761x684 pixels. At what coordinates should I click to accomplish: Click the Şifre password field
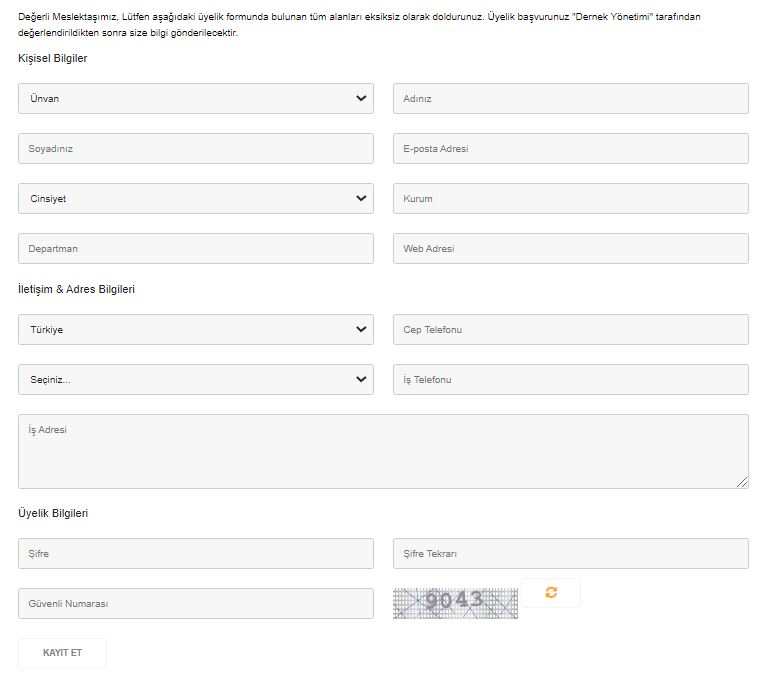[x=196, y=553]
